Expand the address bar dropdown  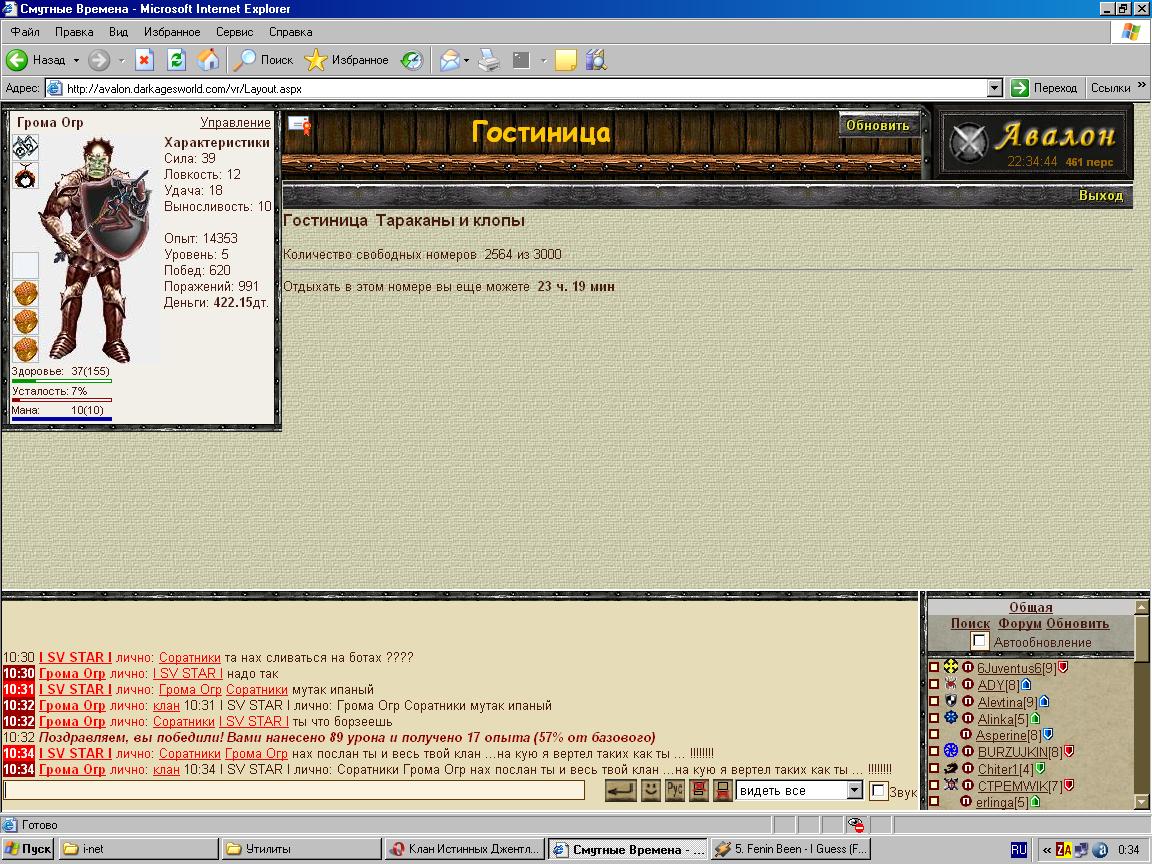[x=995, y=88]
